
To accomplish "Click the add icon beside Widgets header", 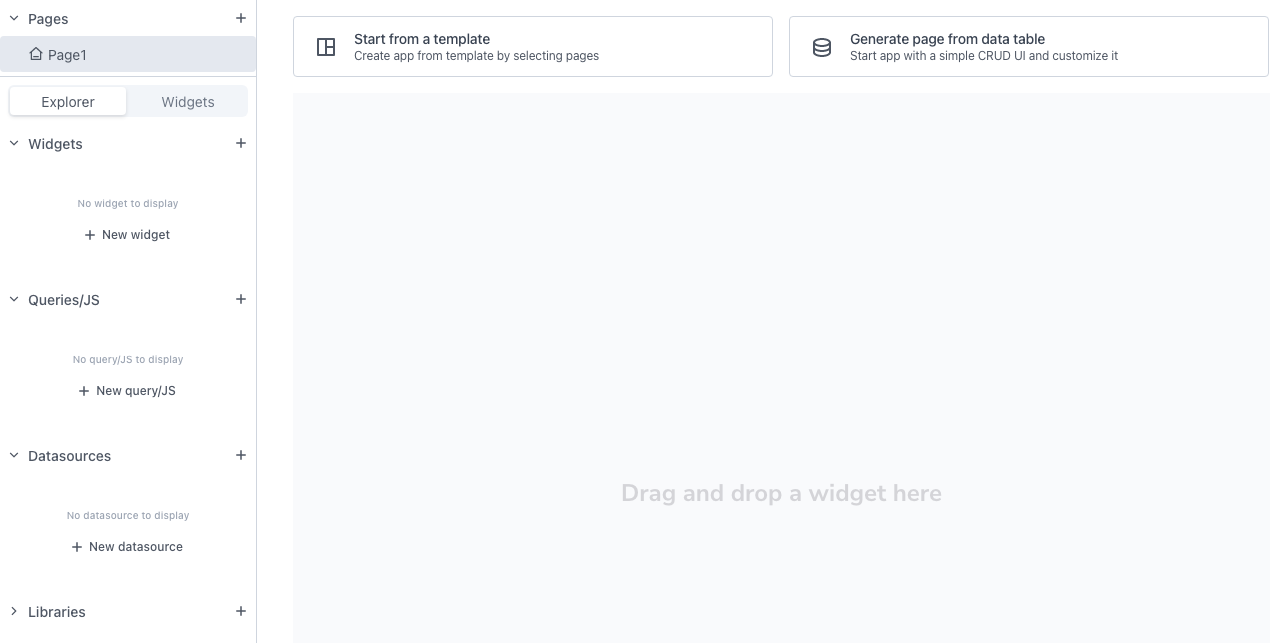I will 240,143.
